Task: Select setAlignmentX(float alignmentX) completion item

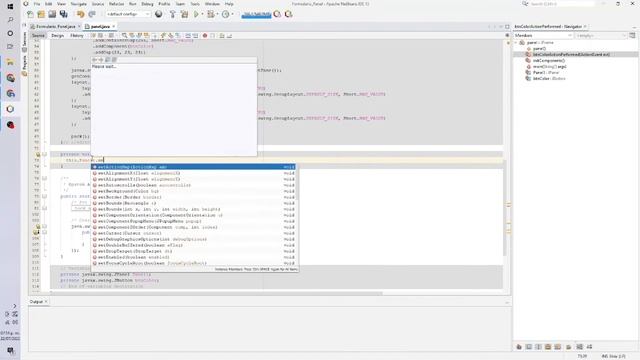Action: click(x=193, y=173)
